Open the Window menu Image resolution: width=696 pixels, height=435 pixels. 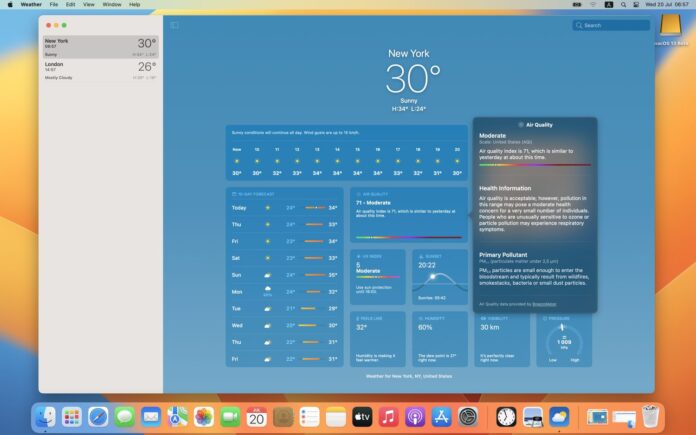112,4
